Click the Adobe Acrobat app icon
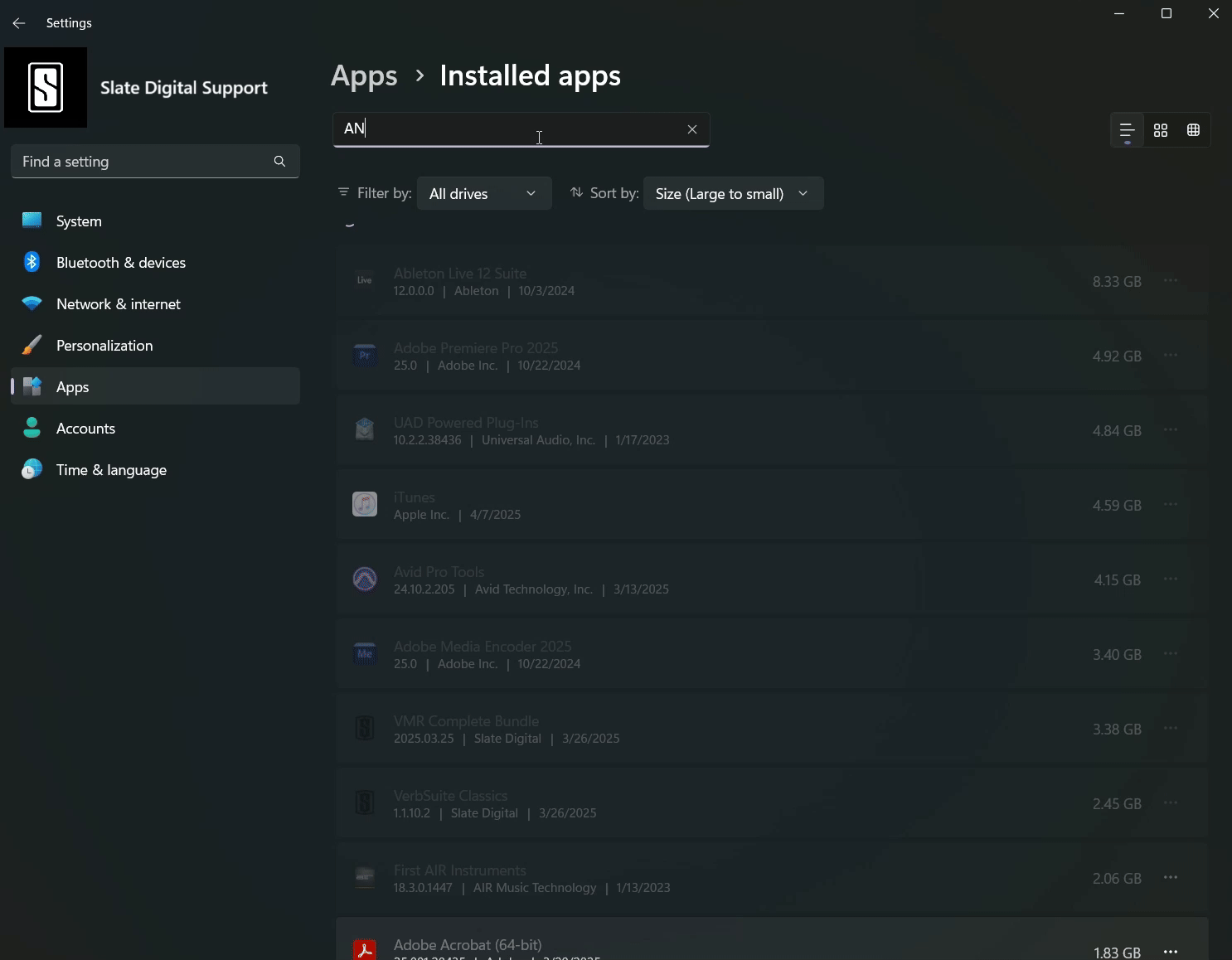The height and width of the screenshot is (960, 1232). (365, 950)
